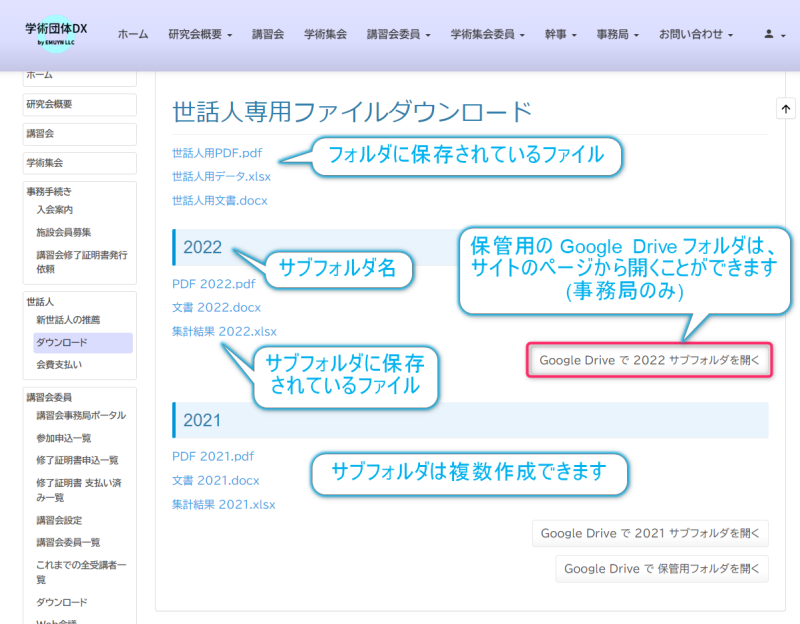This screenshot has width=800, height=624.
Task: Download the 世話人用PDF.pdf file
Action: coord(217,154)
